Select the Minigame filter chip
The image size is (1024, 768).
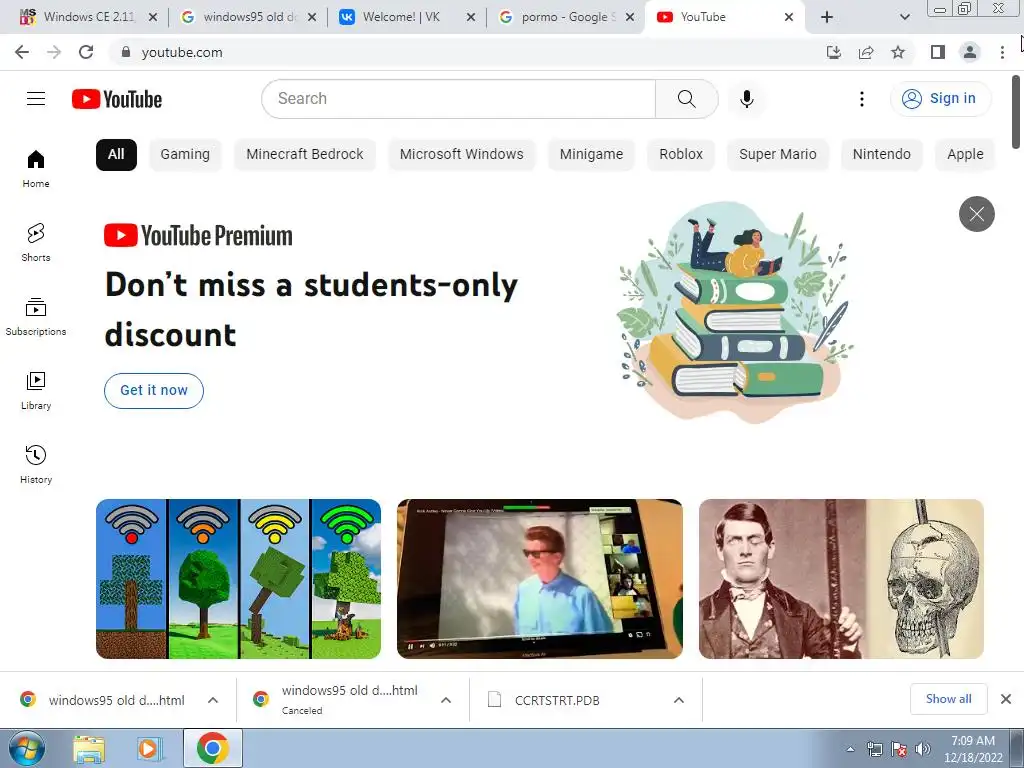tap(591, 155)
